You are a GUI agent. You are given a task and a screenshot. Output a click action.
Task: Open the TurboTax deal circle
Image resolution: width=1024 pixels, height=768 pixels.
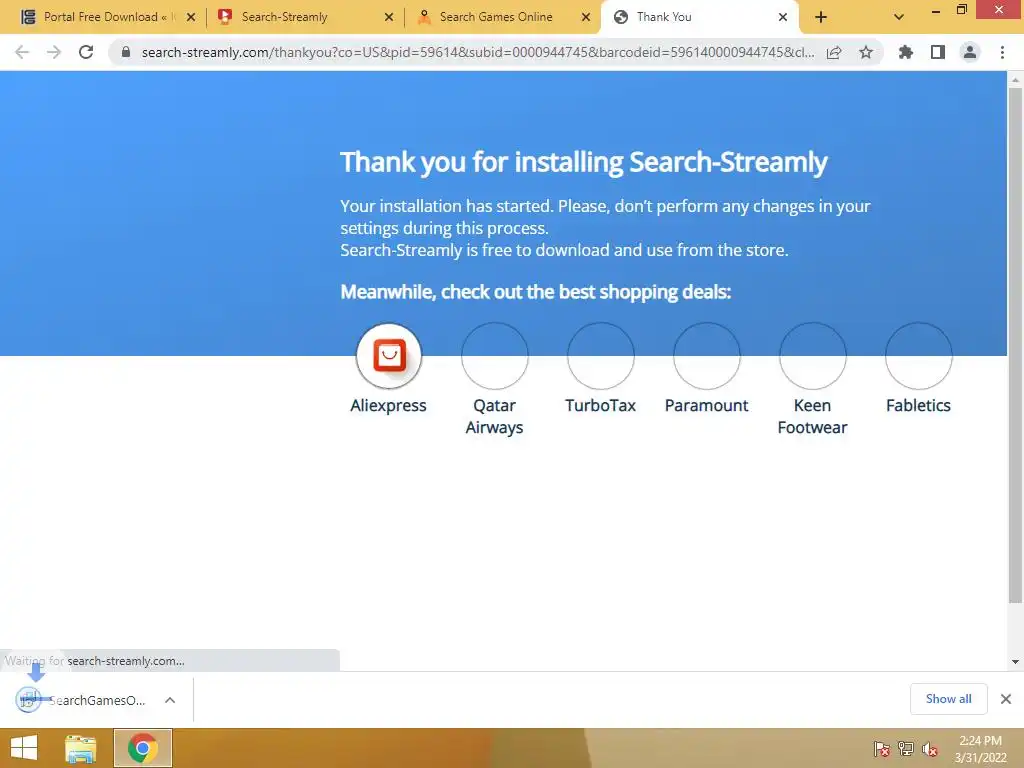tap(601, 356)
